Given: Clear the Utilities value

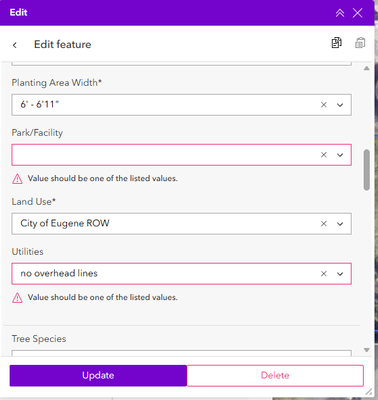Looking at the screenshot, I should (x=324, y=274).
